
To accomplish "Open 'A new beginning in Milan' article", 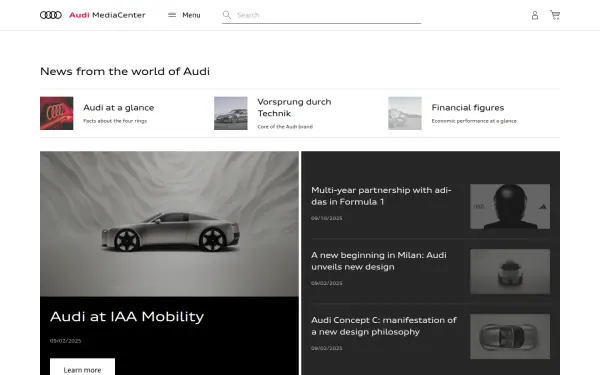I will [x=379, y=261].
